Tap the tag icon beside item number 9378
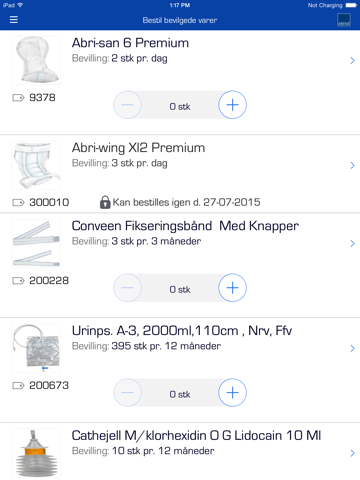This screenshot has height=480, width=360. pyautogui.click(x=18, y=98)
